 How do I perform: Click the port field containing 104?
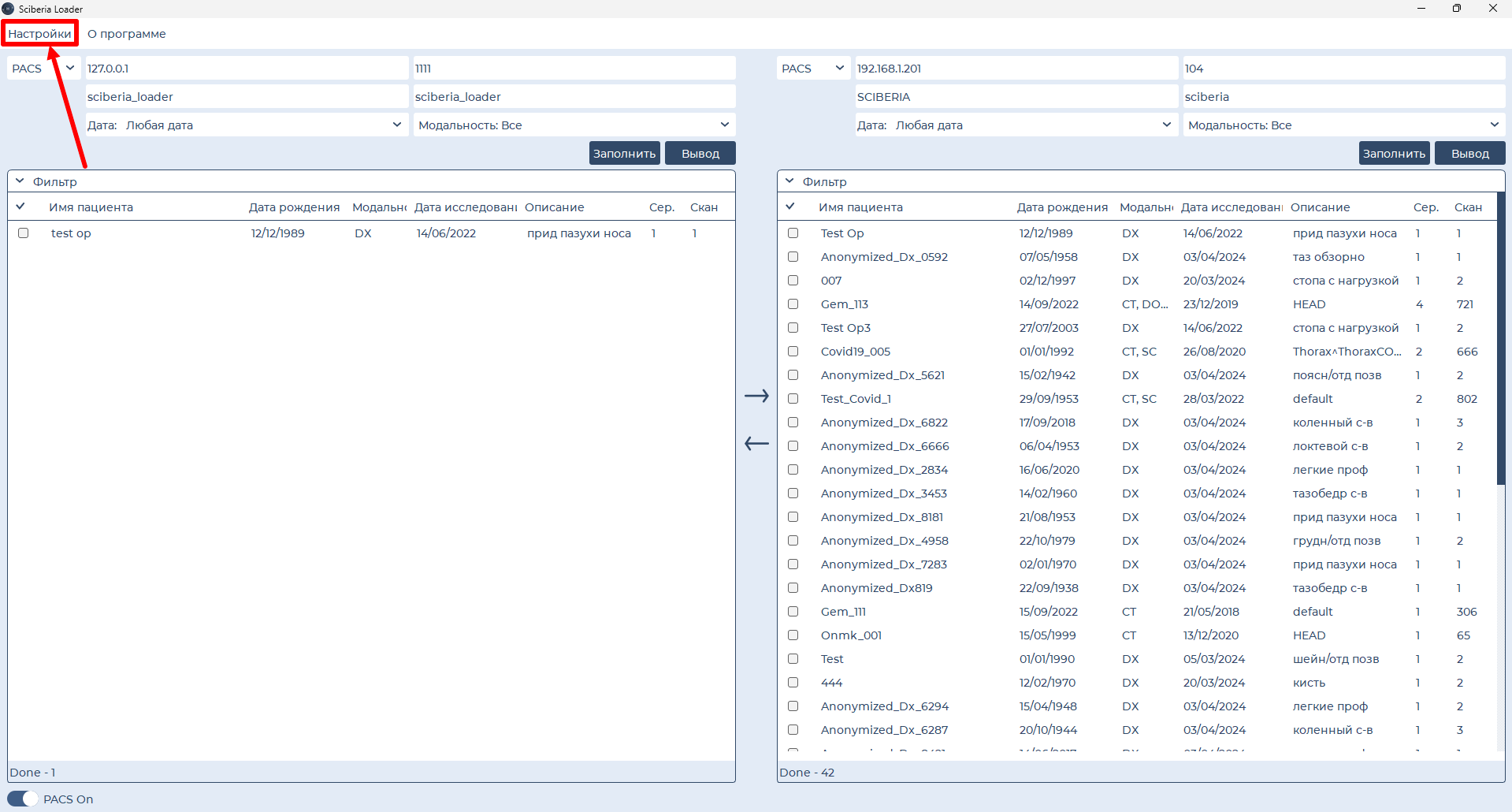pyautogui.click(x=1344, y=69)
